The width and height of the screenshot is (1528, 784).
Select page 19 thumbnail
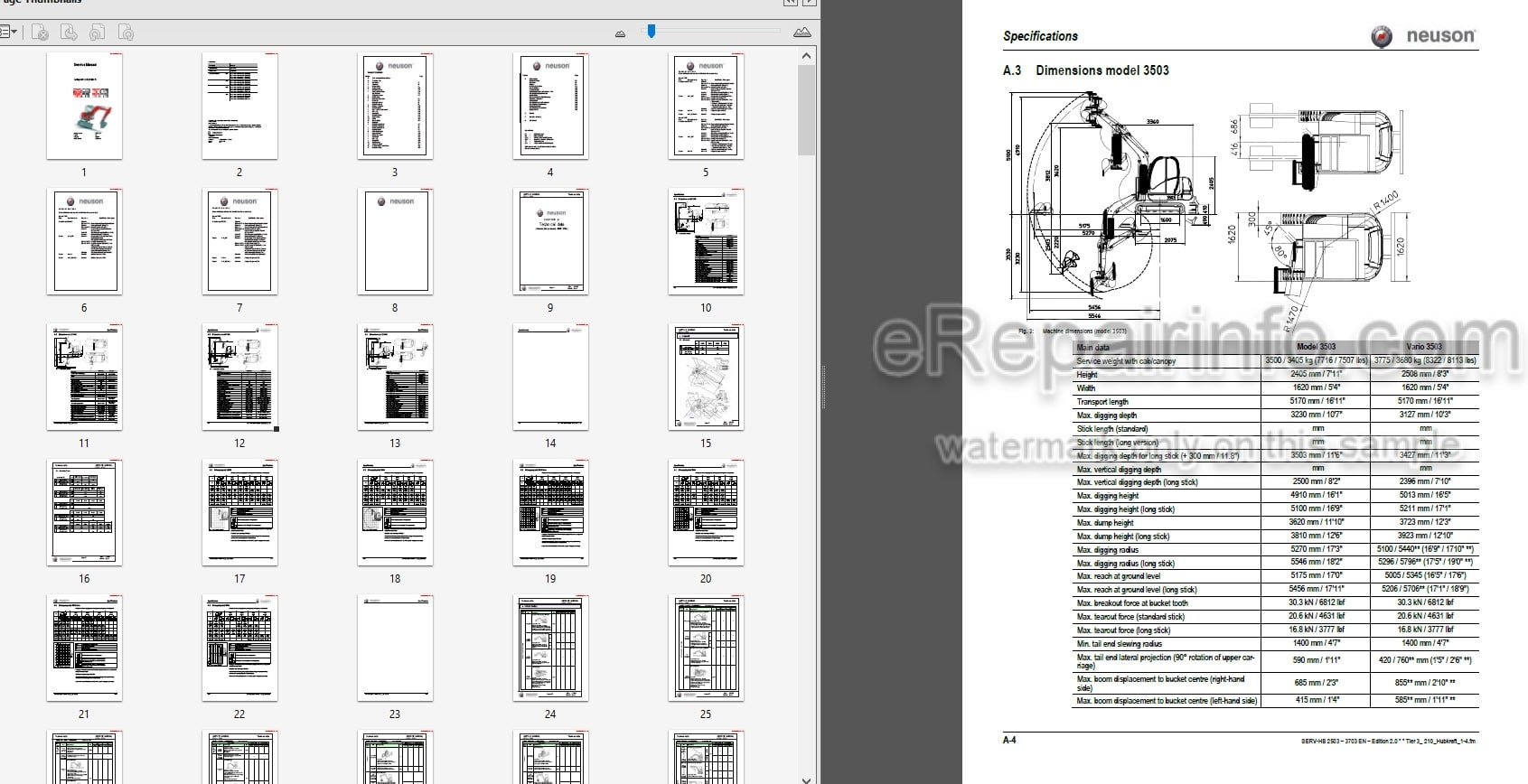[550, 513]
